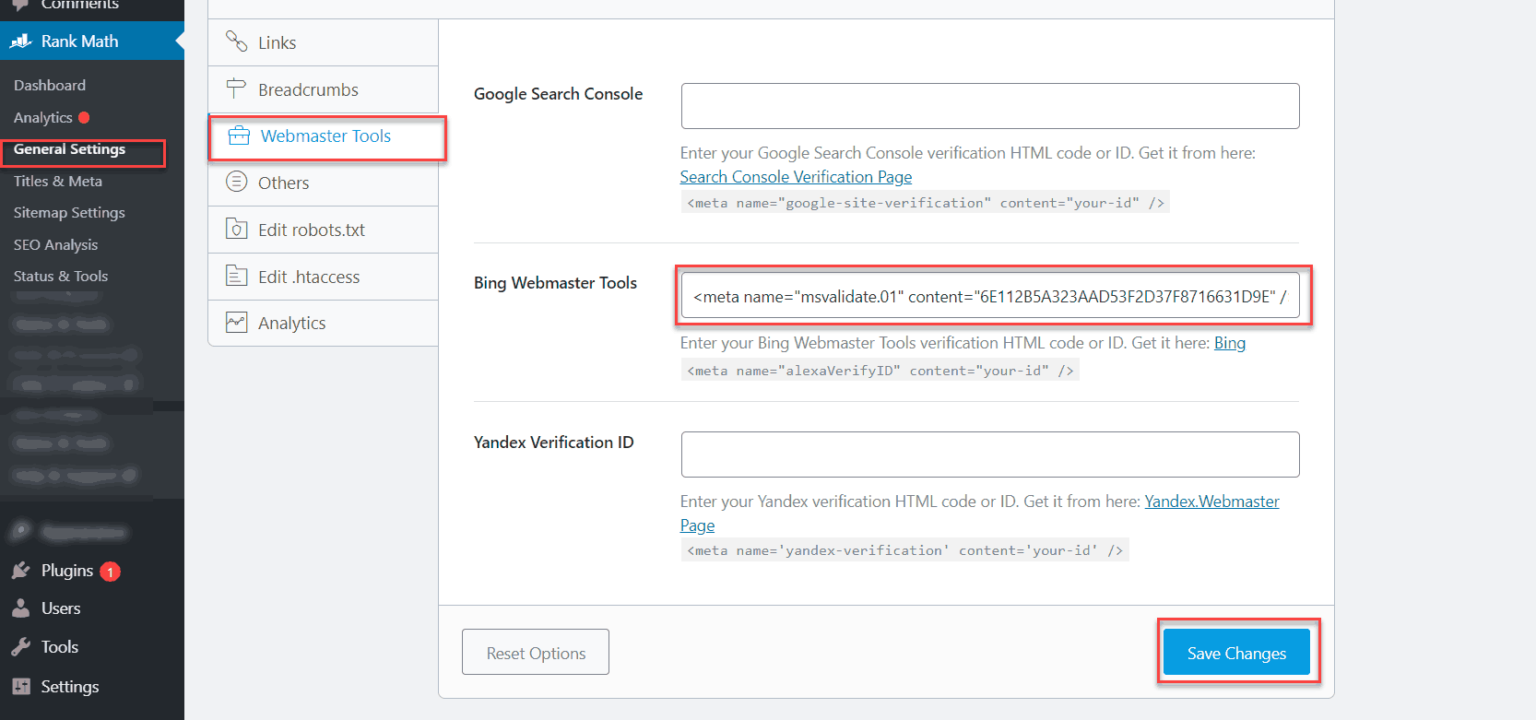This screenshot has width=1536, height=720.
Task: Navigate to Status & Tools
Action: point(60,276)
